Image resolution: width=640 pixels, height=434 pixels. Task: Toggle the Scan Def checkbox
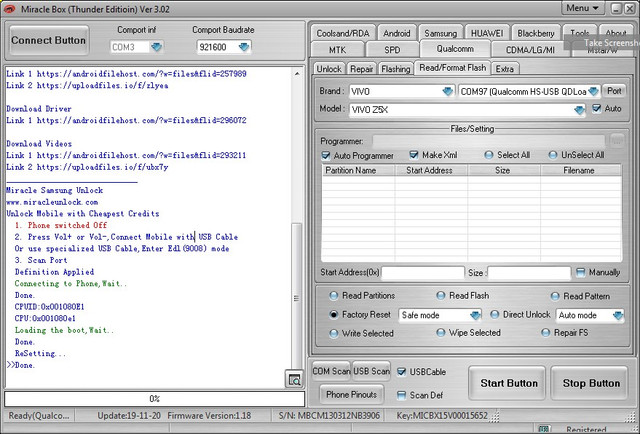point(402,395)
